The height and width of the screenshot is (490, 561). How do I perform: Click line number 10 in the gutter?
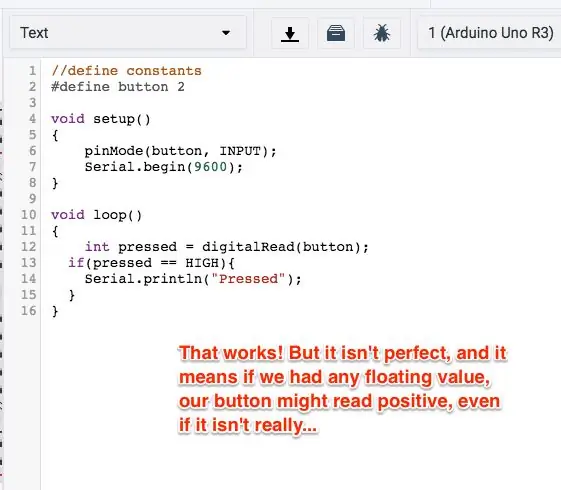tap(29, 215)
